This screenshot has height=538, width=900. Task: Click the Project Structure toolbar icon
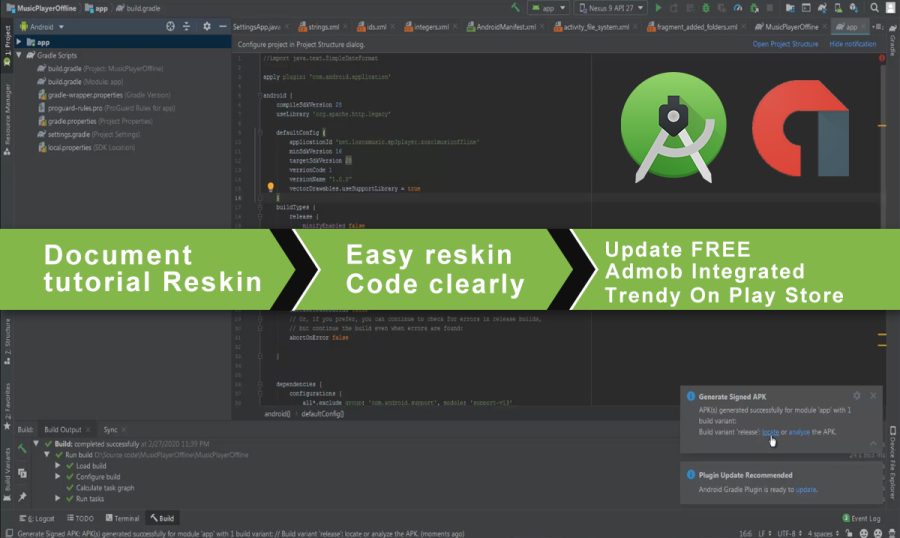coord(790,8)
